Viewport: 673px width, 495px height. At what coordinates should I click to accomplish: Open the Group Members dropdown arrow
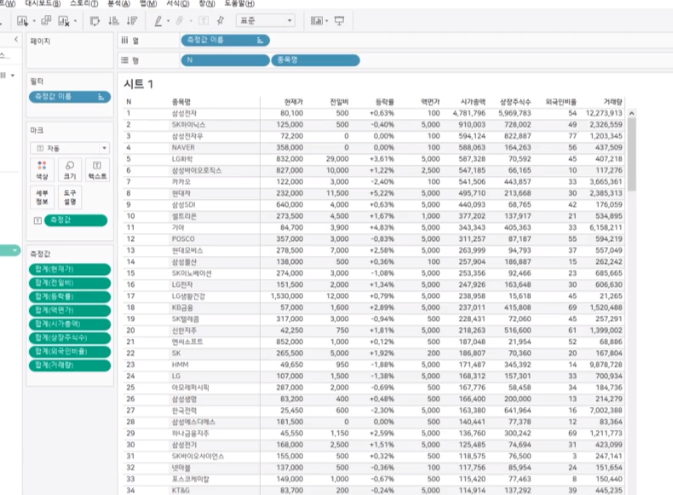pos(191,21)
